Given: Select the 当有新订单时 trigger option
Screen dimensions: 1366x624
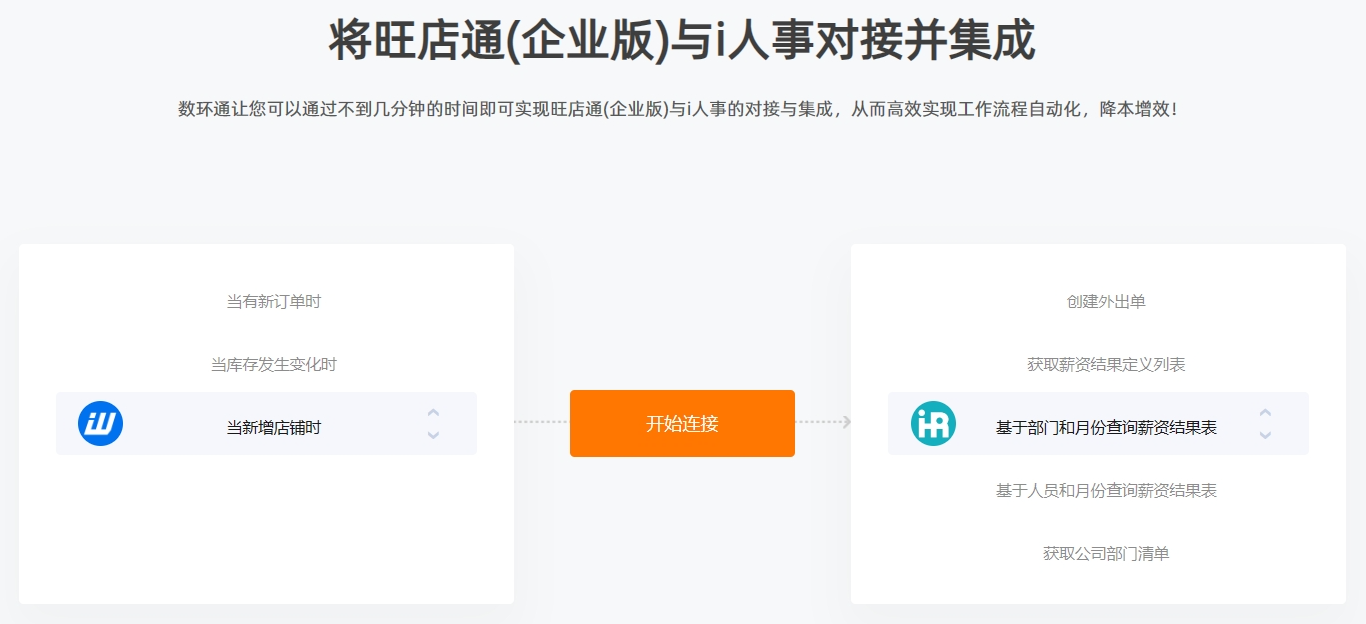Looking at the screenshot, I should point(274,301).
